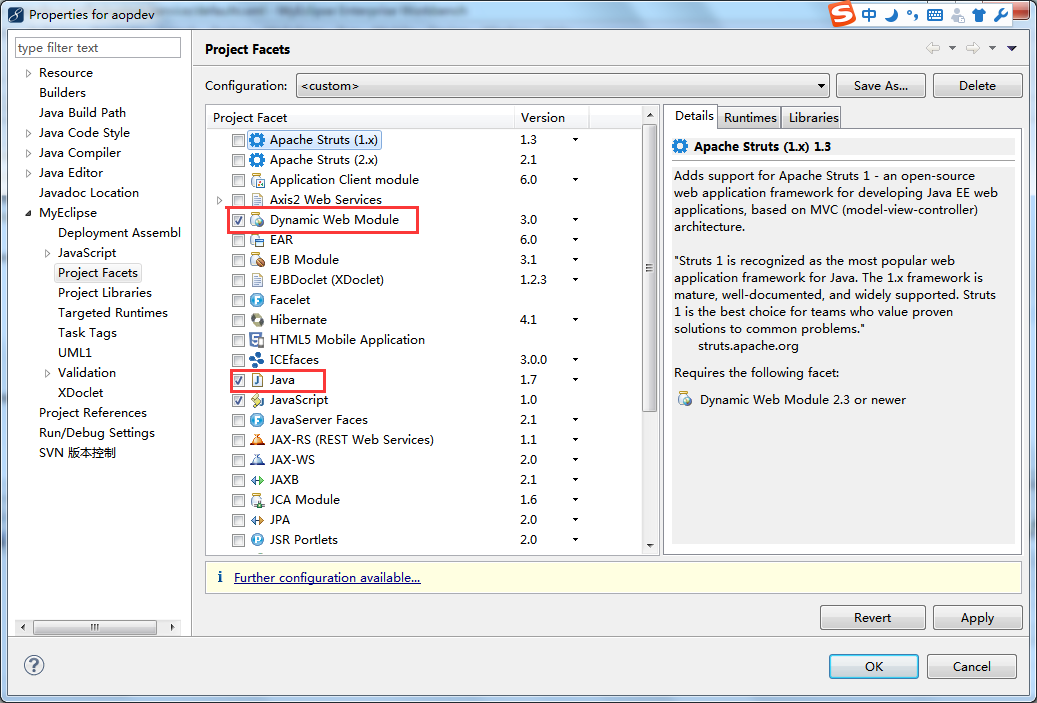Image resolution: width=1037 pixels, height=703 pixels.
Task: Click the Java facet J icon
Action: click(x=257, y=380)
